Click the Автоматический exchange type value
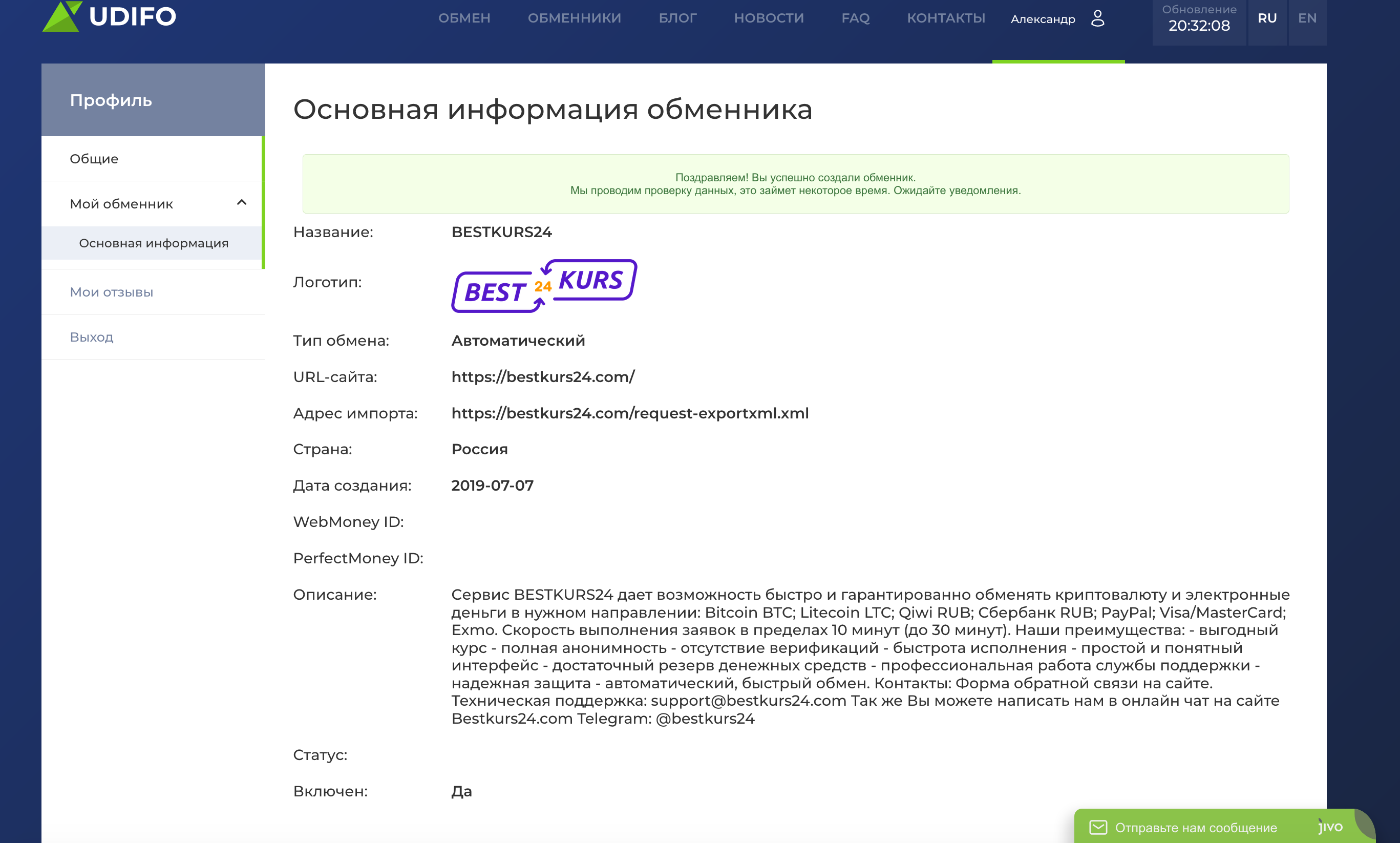This screenshot has width=1400, height=843. [518, 341]
